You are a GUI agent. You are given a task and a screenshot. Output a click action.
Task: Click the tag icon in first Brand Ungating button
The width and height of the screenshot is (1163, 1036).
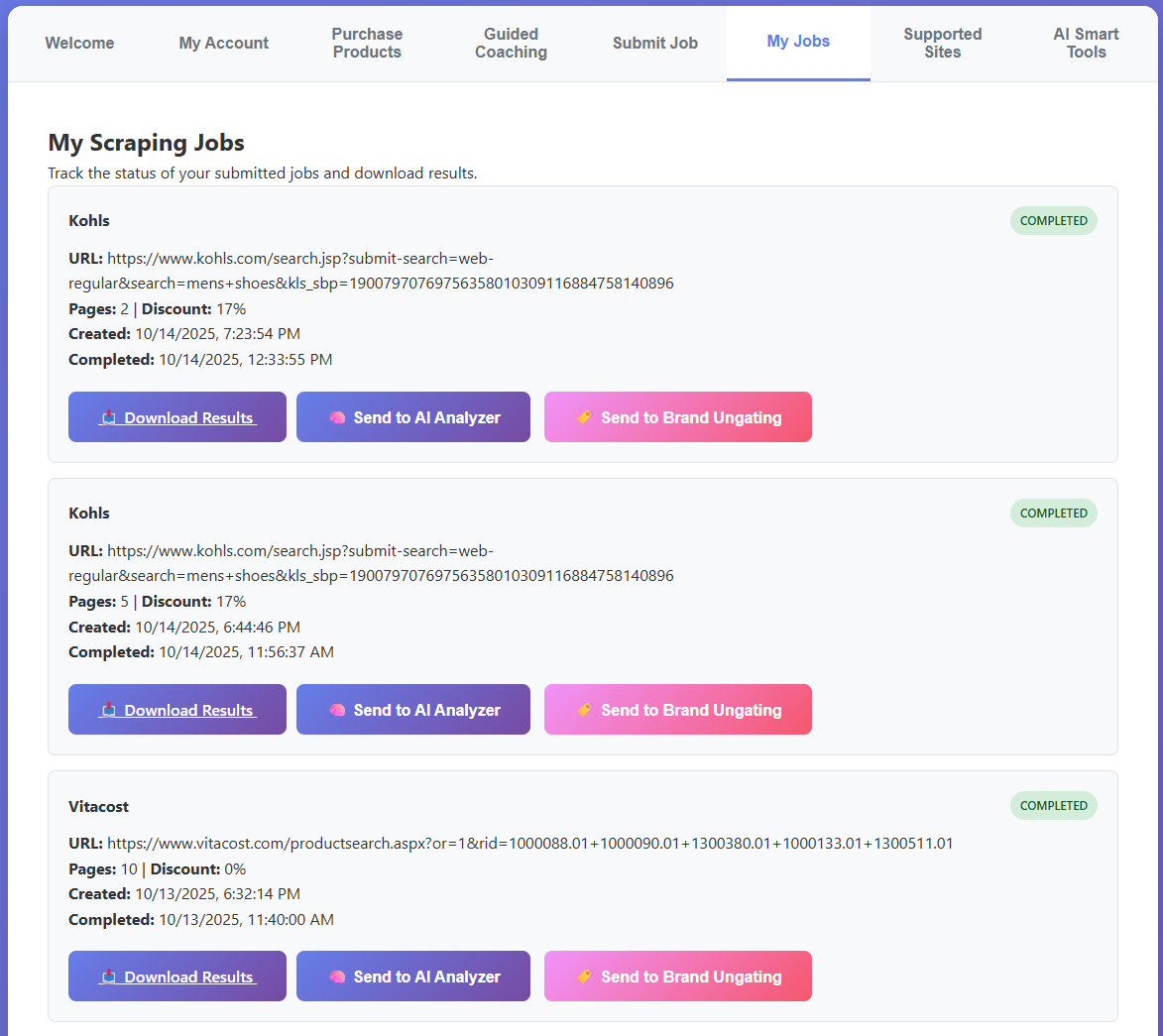582,416
